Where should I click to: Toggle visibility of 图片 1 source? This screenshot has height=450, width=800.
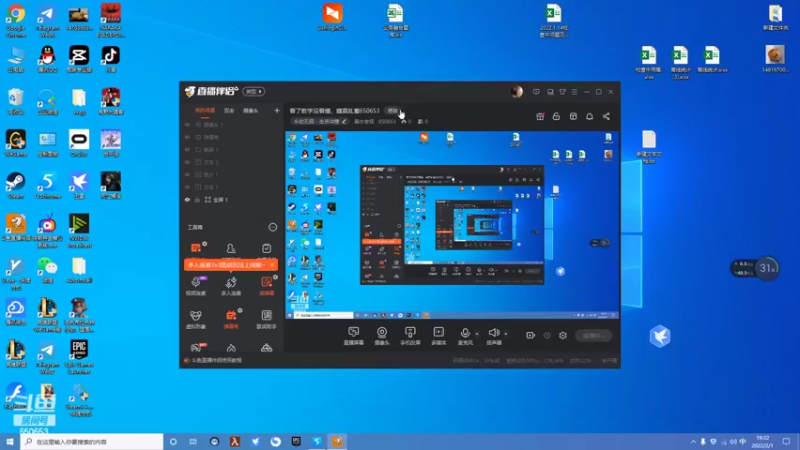(x=187, y=174)
